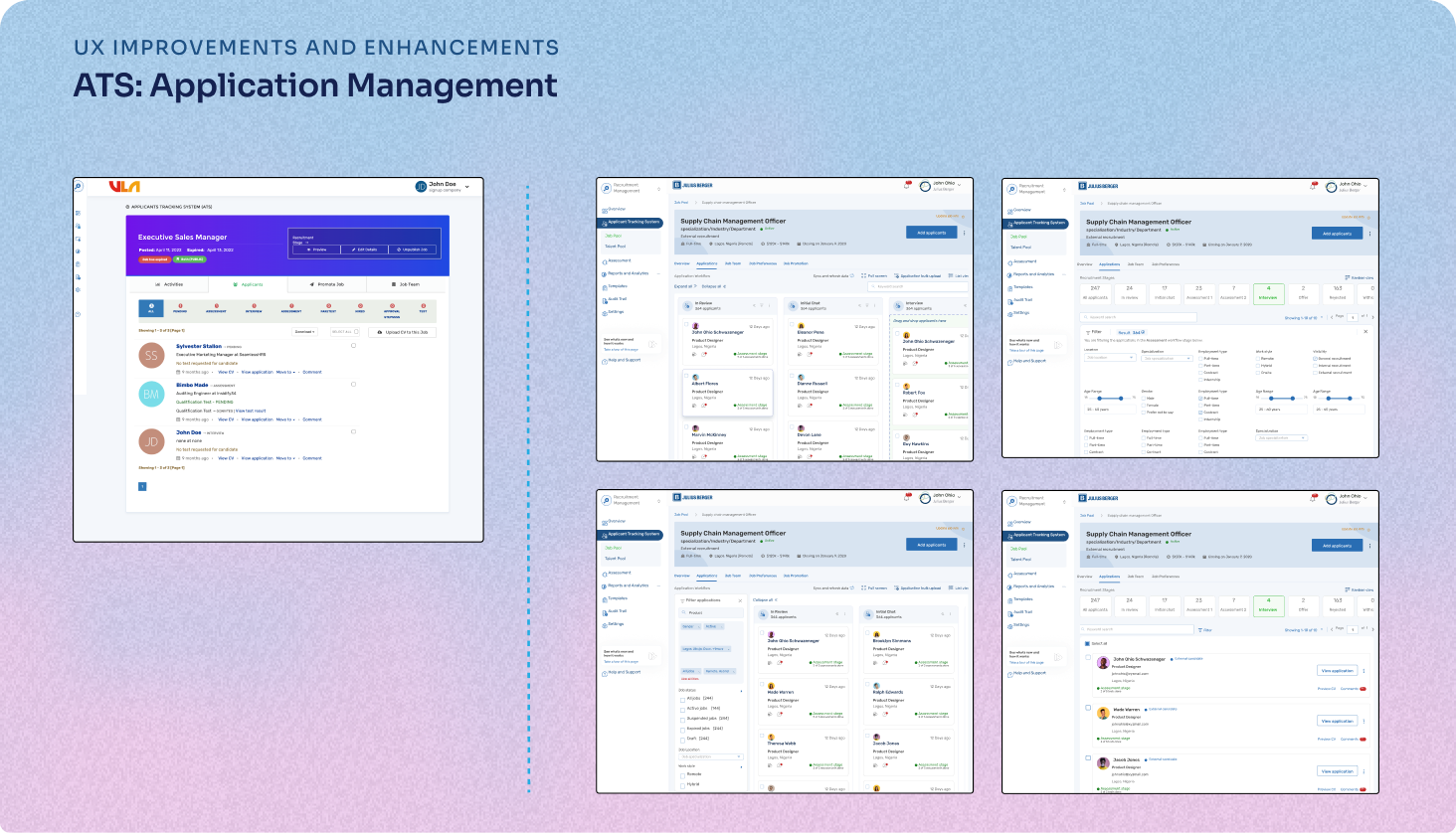Open the Promote Job tab in ULA screen
The image size is (1456, 833).
click(x=327, y=284)
